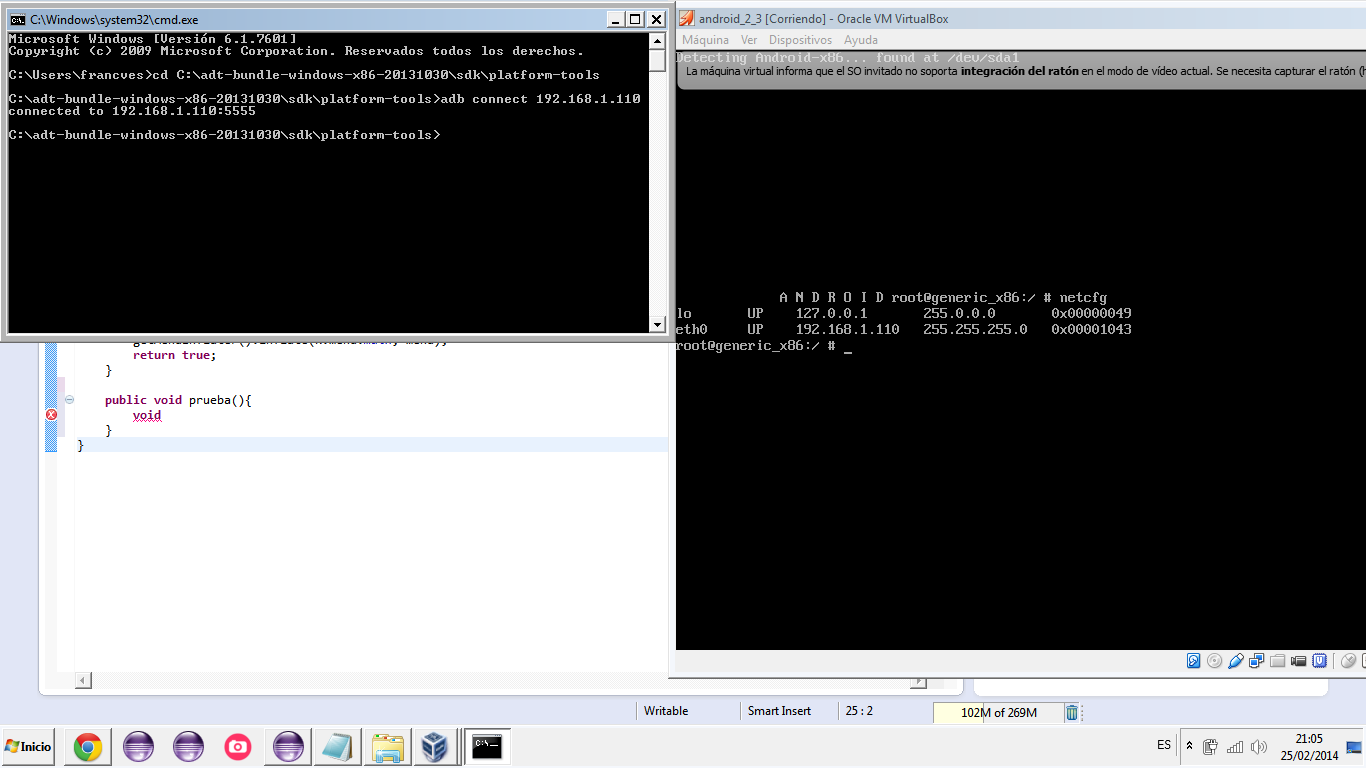The height and width of the screenshot is (768, 1366).
Task: Click the 255.255.255.0 netmask in the VM
Action: [x=975, y=329]
